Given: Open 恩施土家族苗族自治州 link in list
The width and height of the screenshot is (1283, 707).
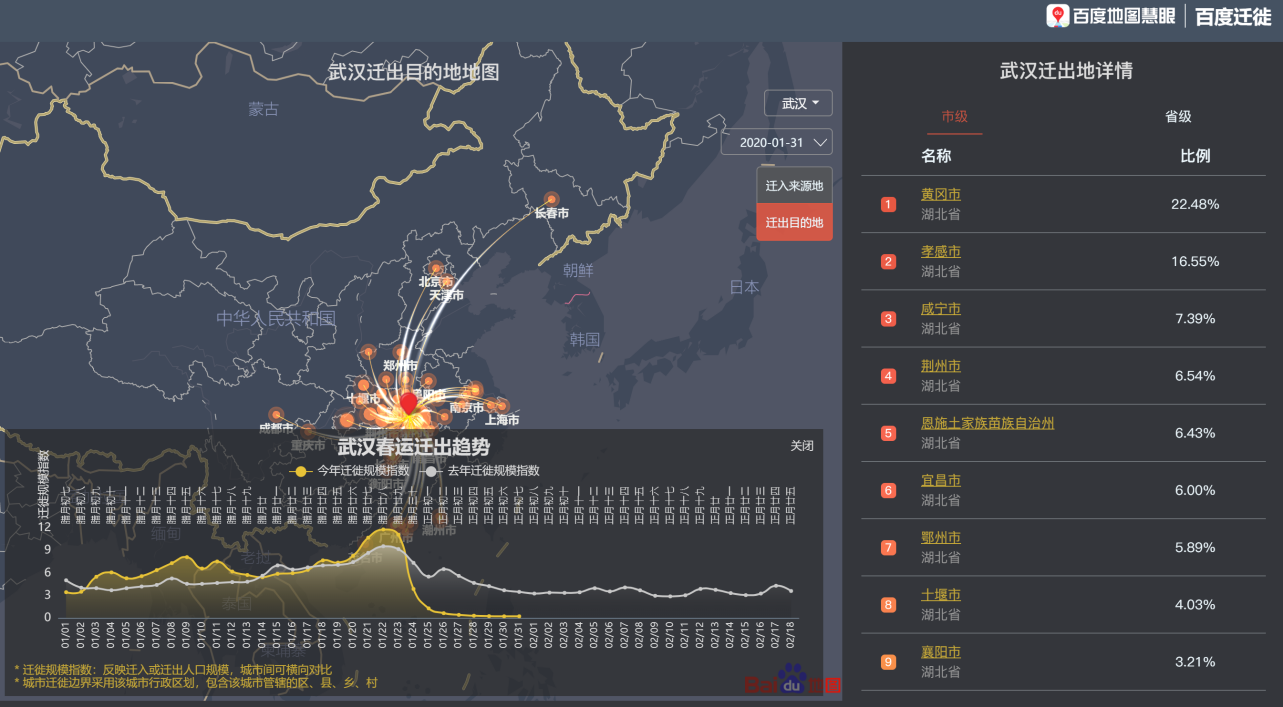Looking at the screenshot, I should (x=987, y=423).
